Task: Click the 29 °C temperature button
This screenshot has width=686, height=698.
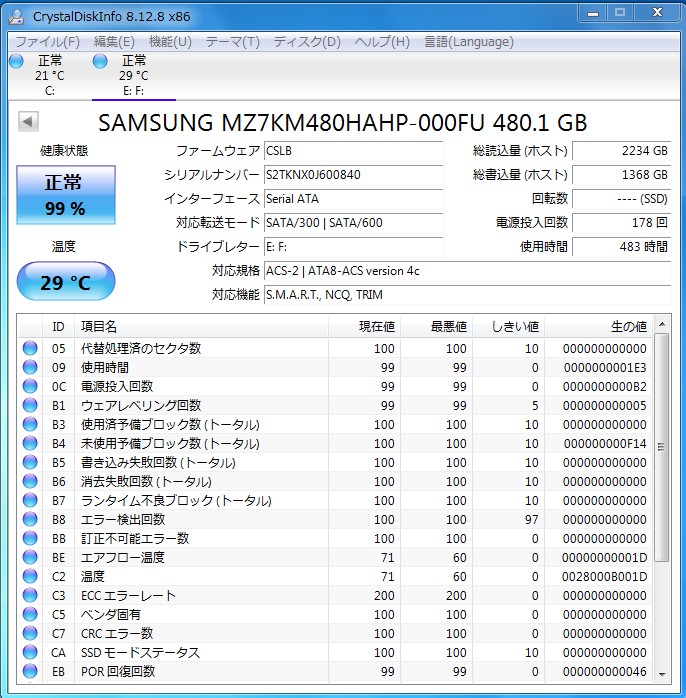Action: pyautogui.click(x=65, y=282)
